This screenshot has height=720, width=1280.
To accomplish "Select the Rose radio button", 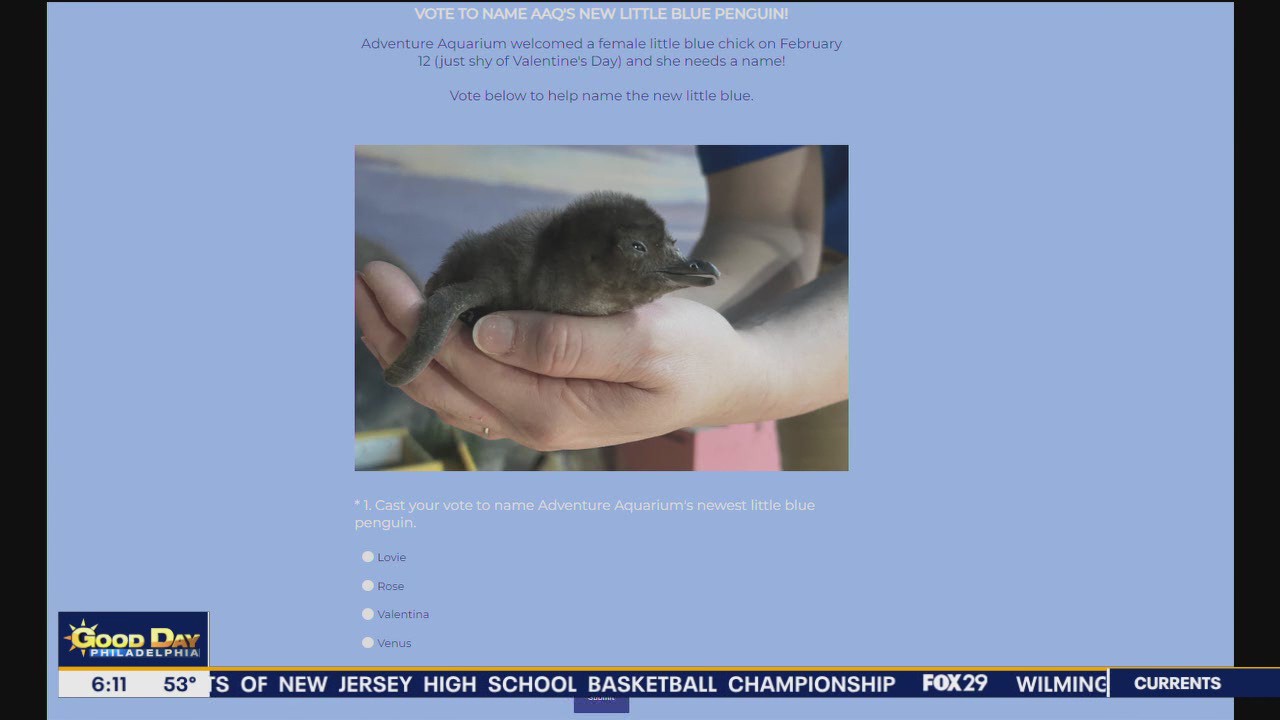I will coord(368,585).
